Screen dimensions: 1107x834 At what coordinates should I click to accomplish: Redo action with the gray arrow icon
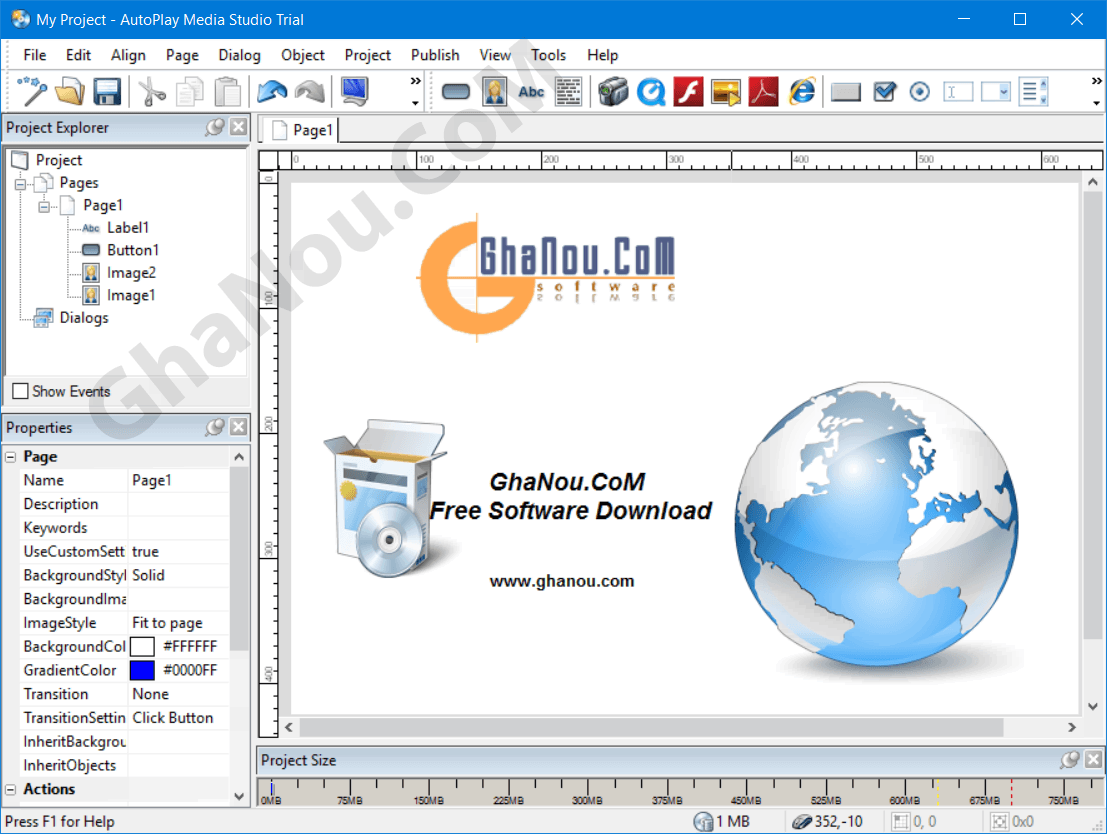[310, 92]
